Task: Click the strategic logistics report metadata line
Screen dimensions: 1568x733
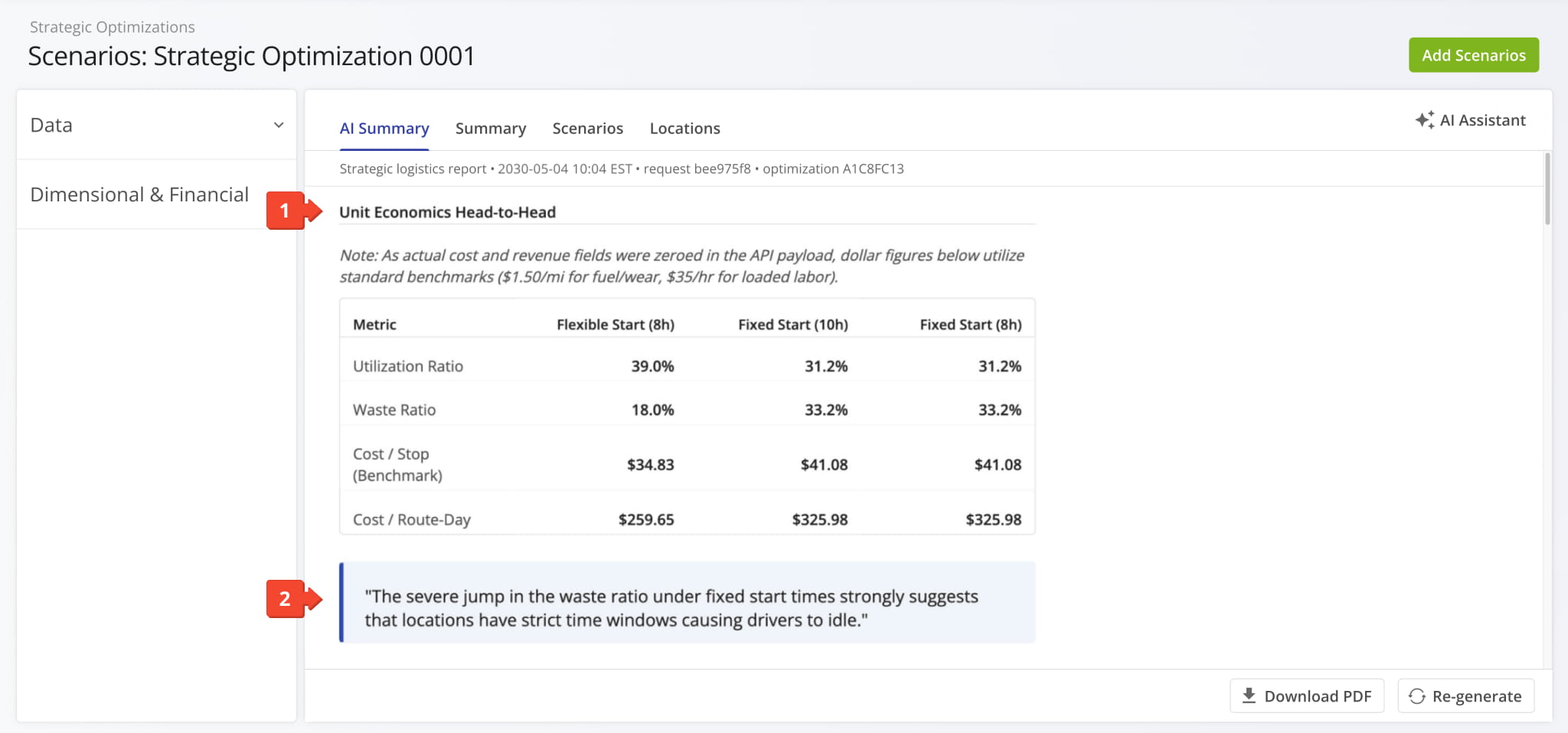Action: (x=622, y=169)
